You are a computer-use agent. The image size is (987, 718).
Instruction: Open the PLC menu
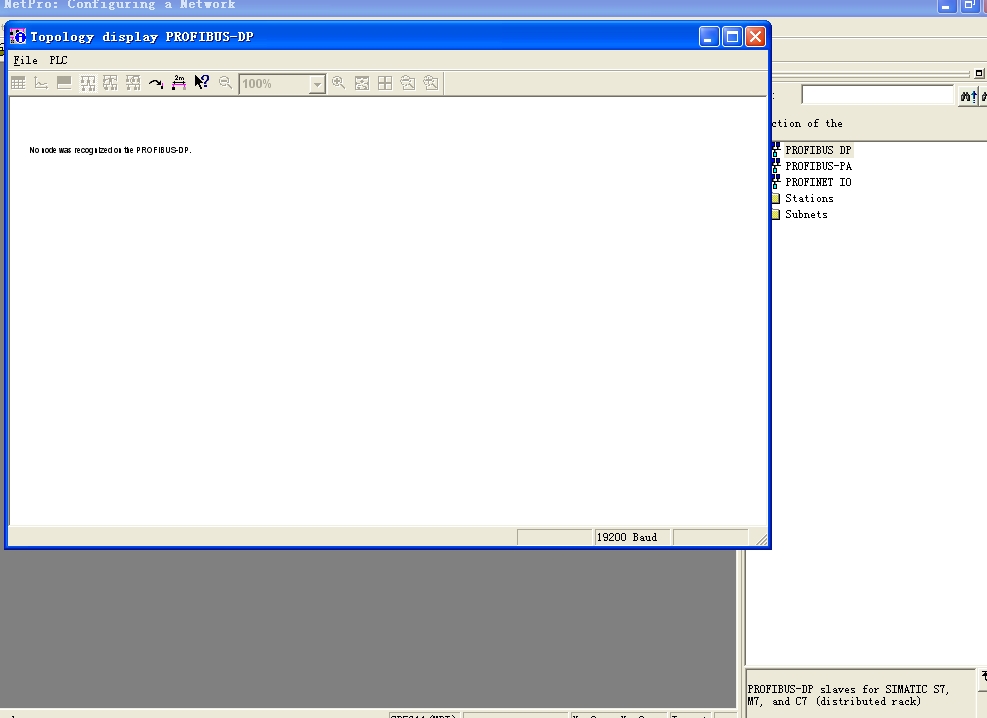(59, 60)
